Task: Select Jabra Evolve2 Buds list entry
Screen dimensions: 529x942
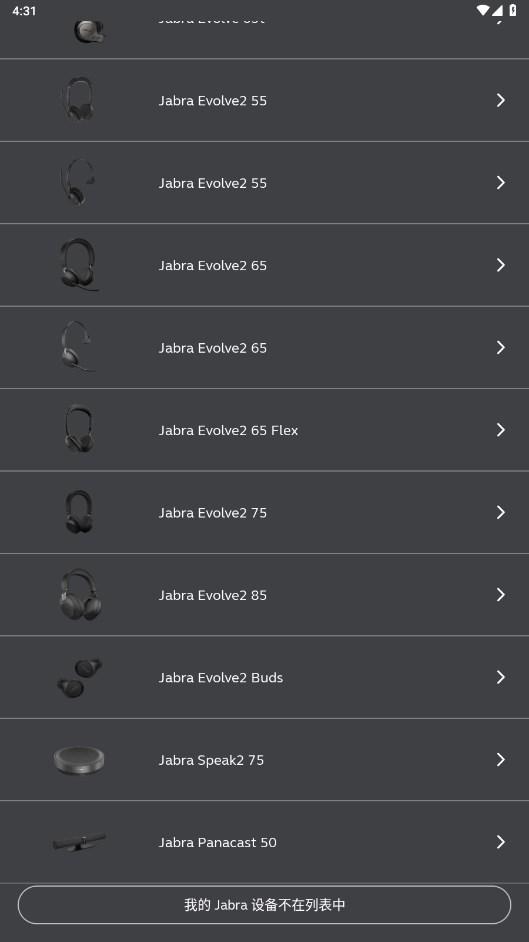Action: [x=264, y=677]
